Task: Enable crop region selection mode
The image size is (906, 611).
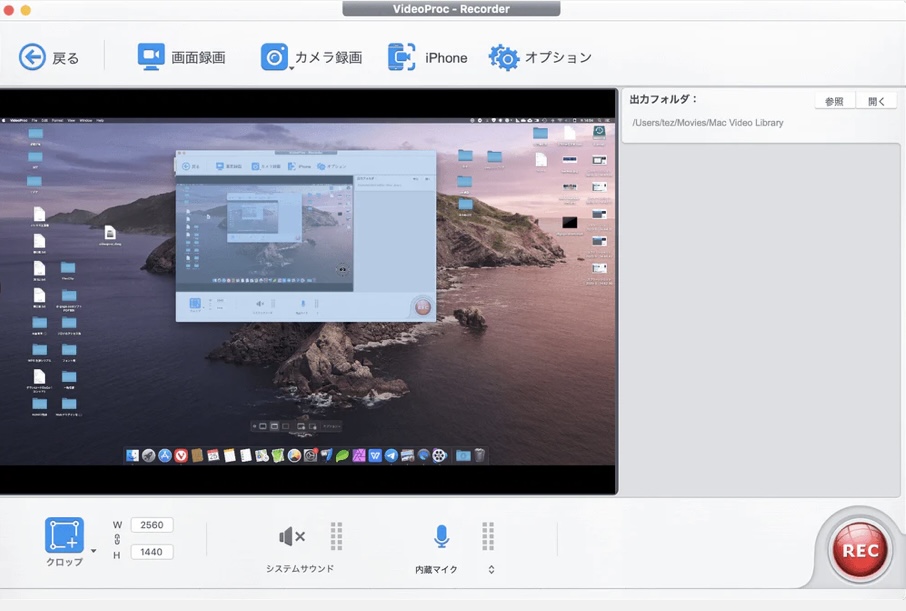Action: coord(63,536)
